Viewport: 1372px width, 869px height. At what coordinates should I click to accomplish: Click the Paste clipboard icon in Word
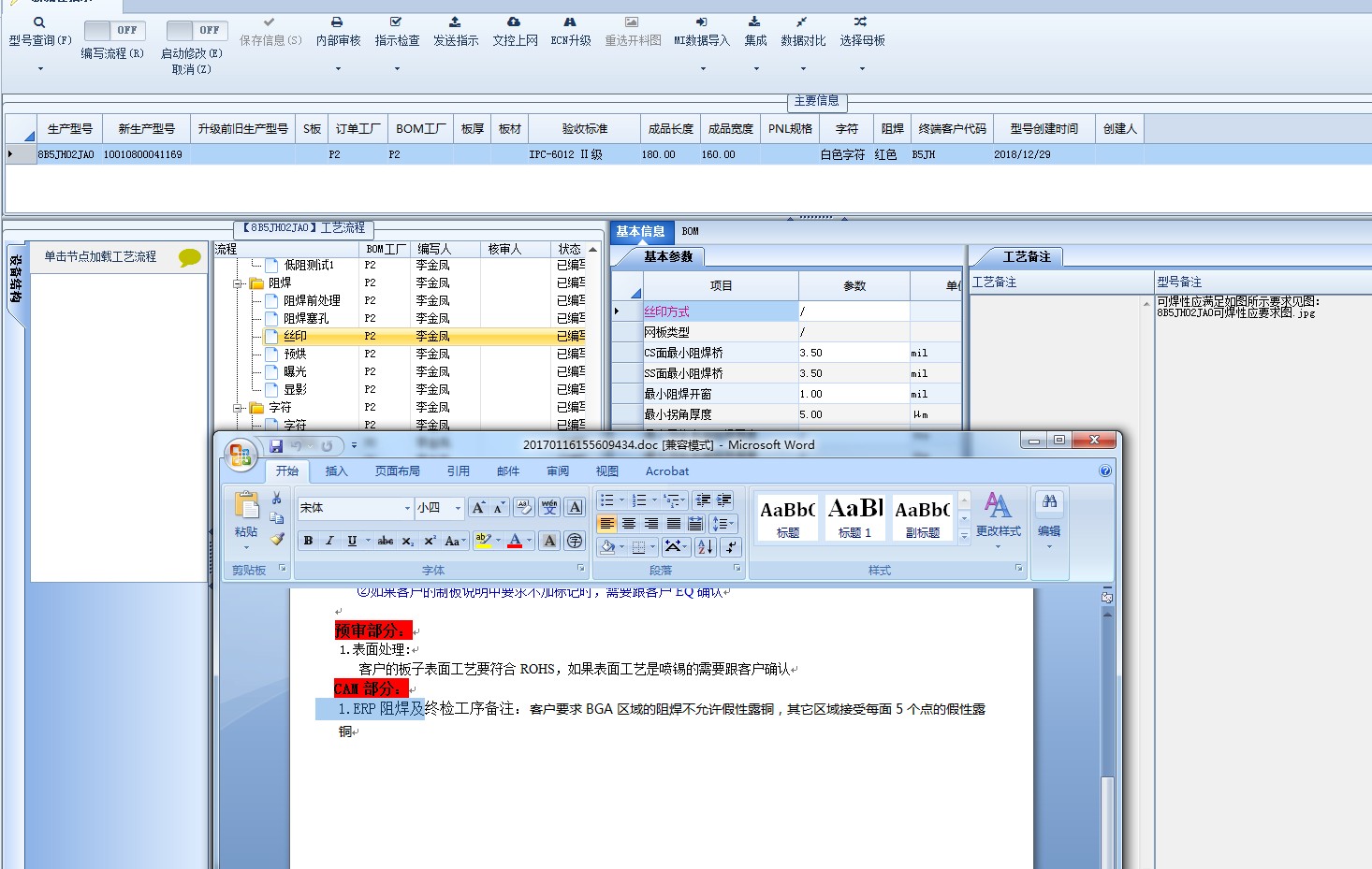[x=246, y=506]
